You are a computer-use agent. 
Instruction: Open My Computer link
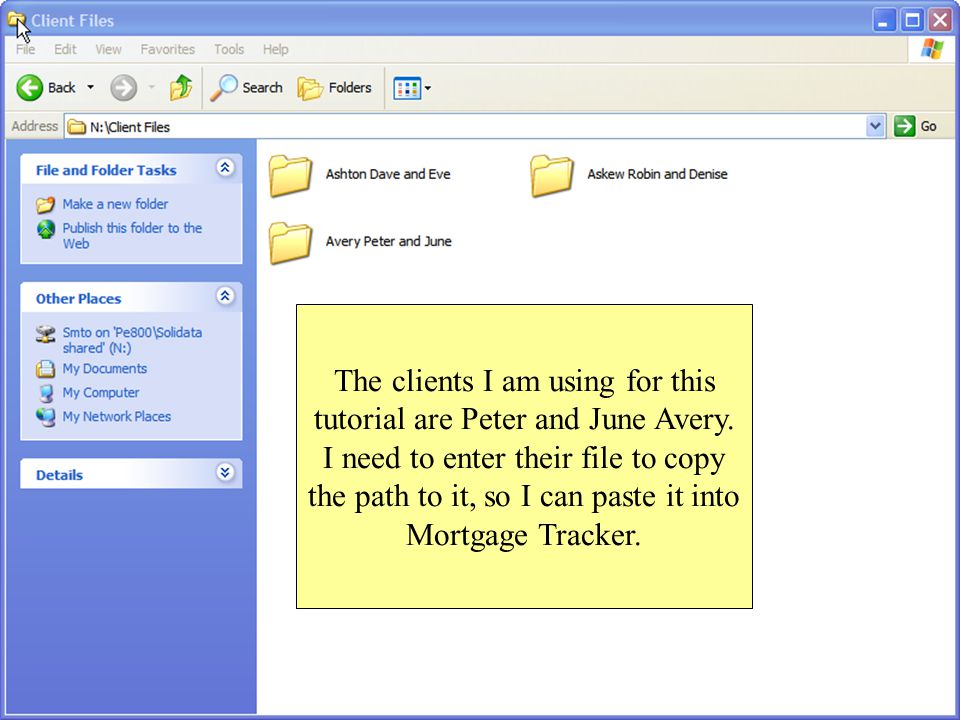(101, 392)
